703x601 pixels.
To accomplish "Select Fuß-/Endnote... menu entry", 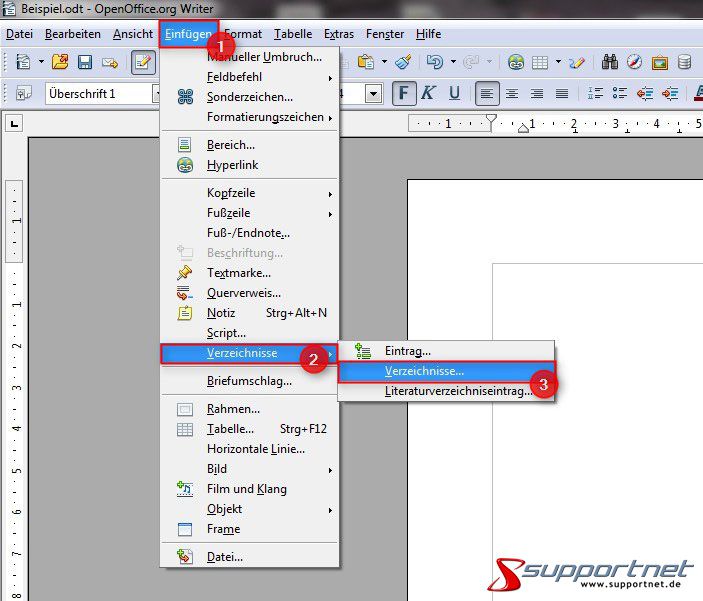I will 249,233.
